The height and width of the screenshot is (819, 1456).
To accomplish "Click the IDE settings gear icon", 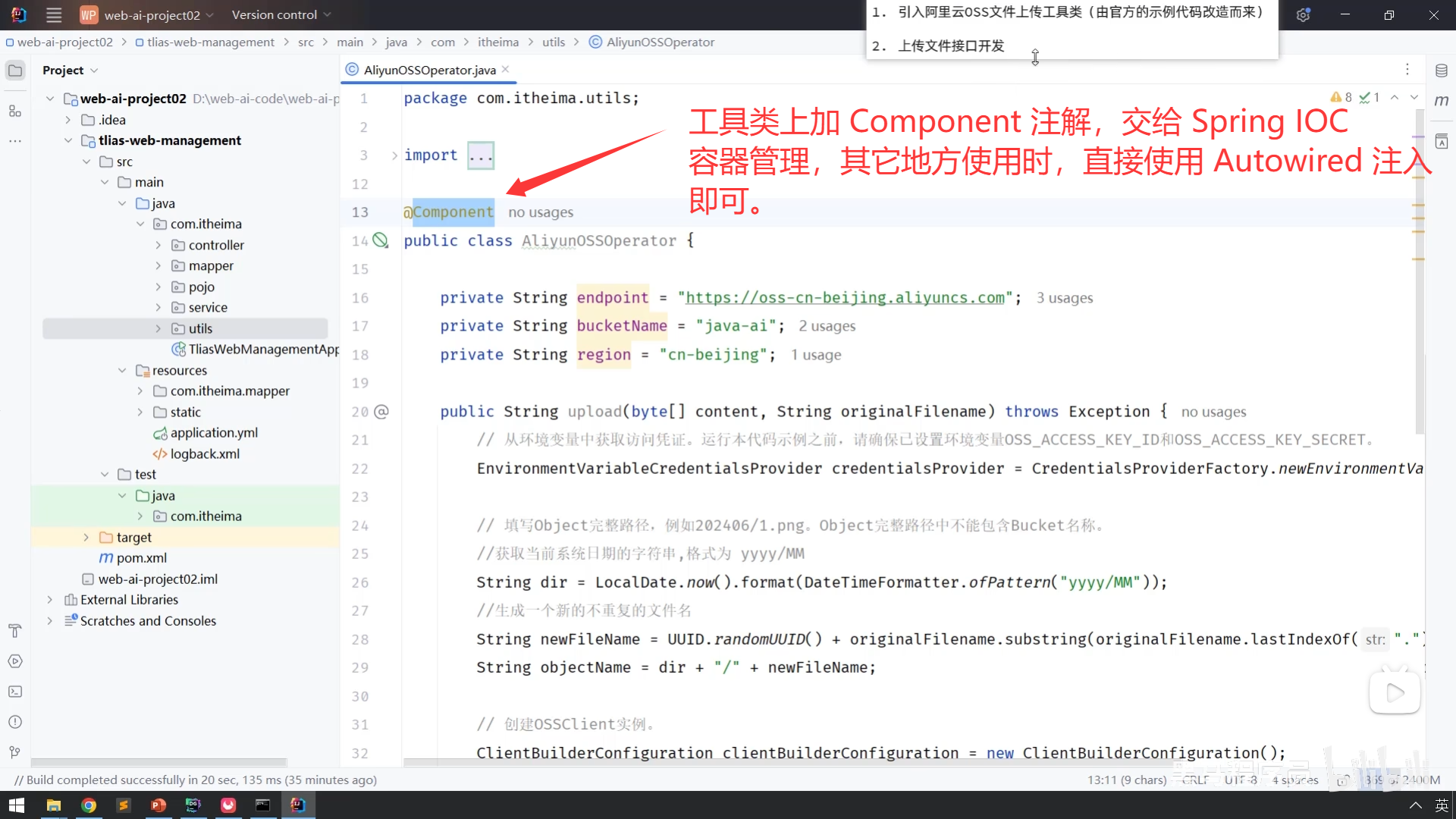I will [x=1303, y=15].
